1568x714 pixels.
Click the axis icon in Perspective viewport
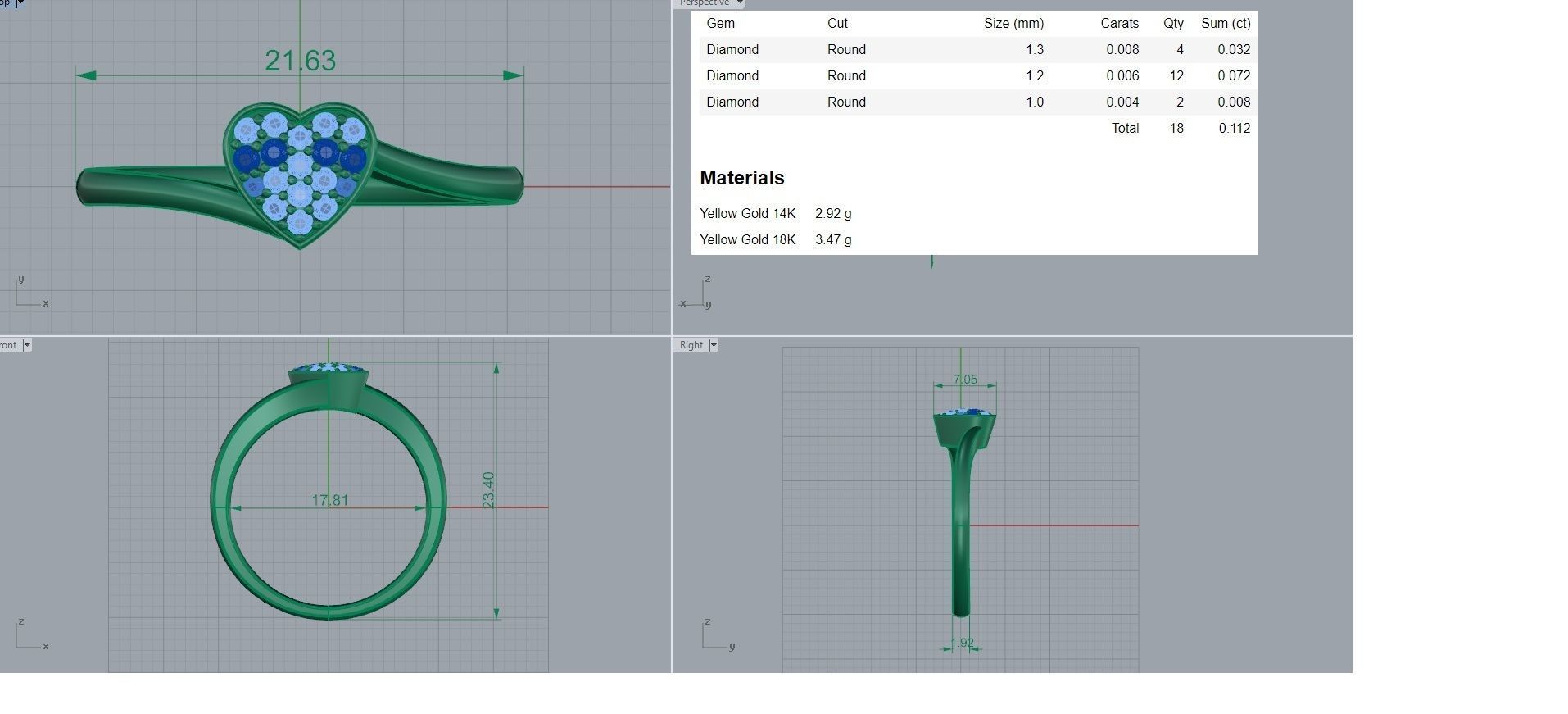coord(696,293)
